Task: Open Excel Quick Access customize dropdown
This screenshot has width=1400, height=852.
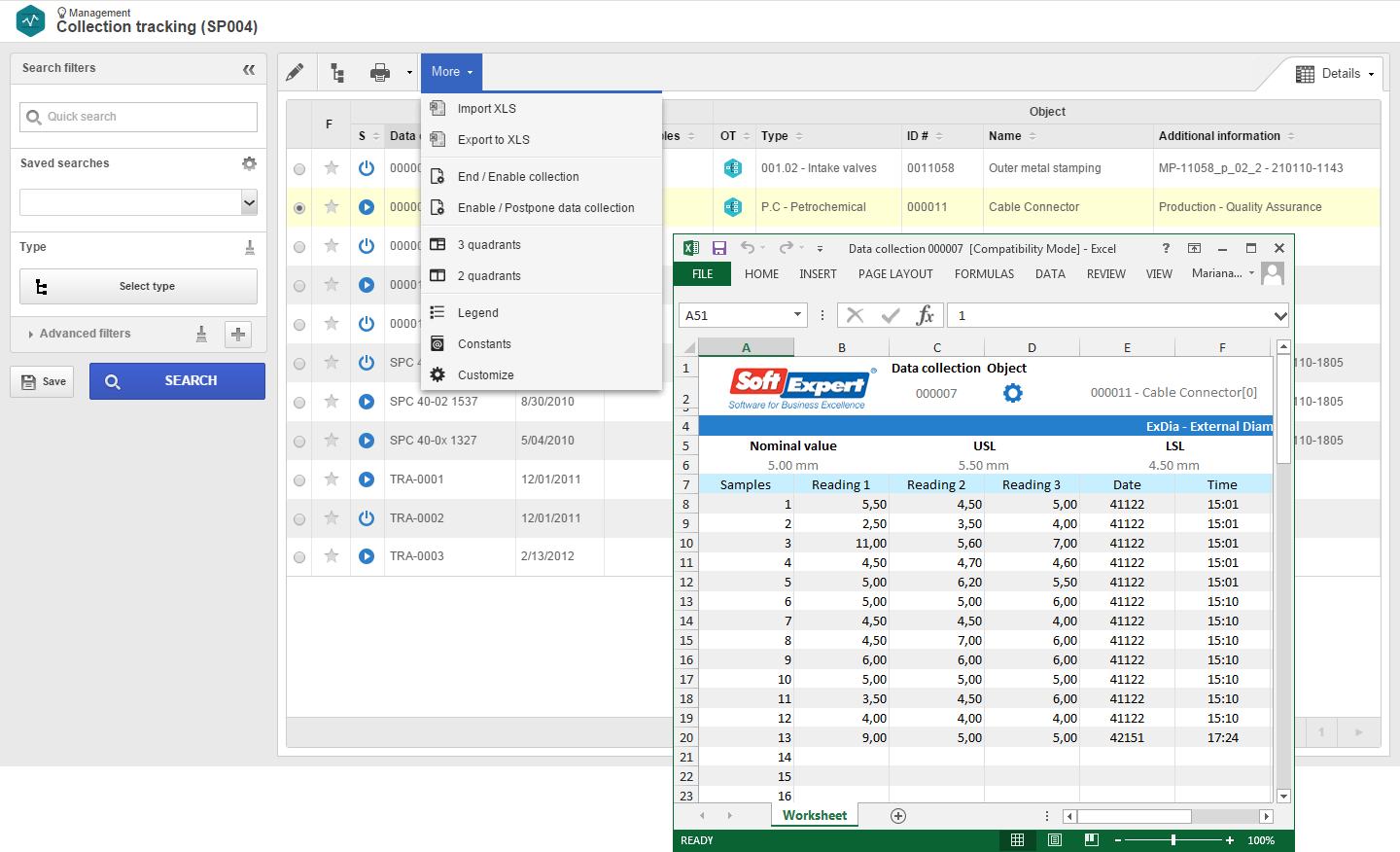Action: [x=820, y=249]
